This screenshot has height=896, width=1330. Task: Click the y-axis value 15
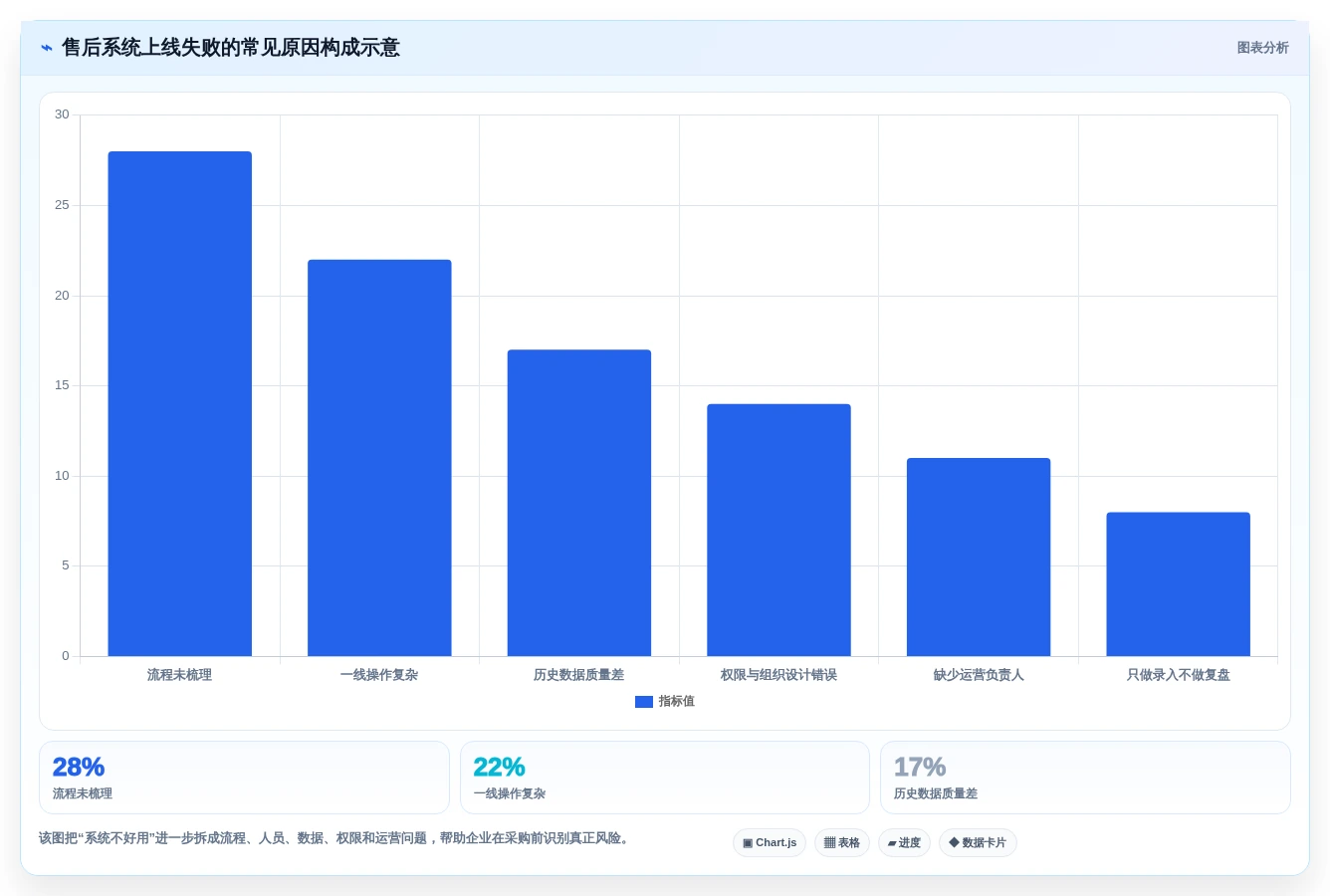click(x=62, y=385)
